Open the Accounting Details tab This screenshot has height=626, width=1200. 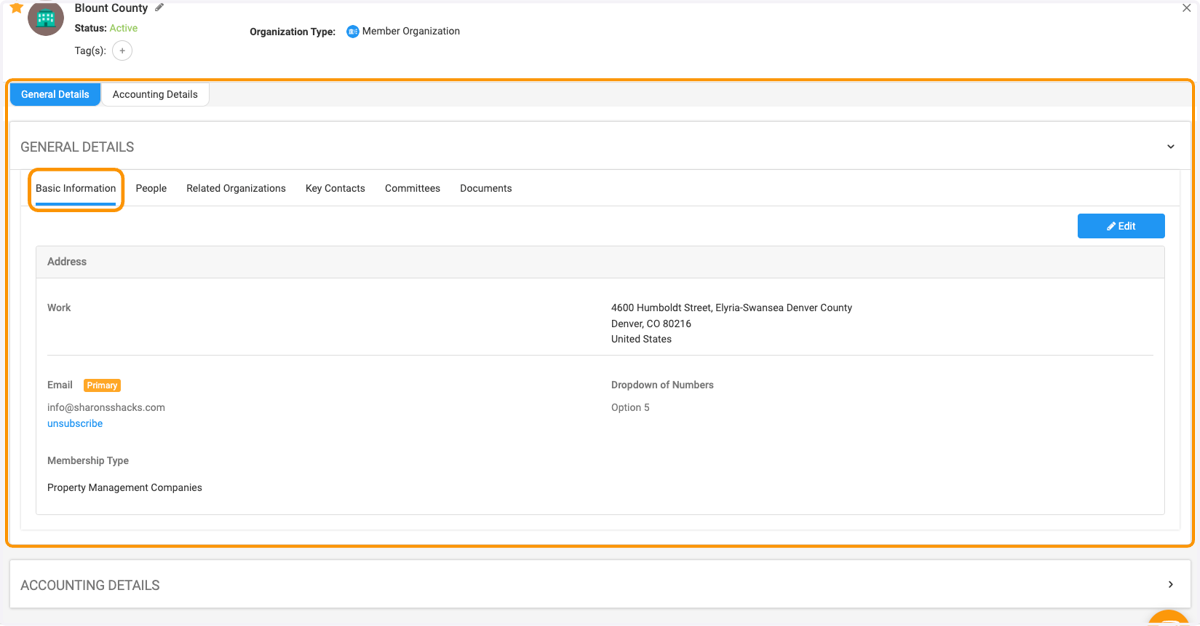(x=155, y=94)
